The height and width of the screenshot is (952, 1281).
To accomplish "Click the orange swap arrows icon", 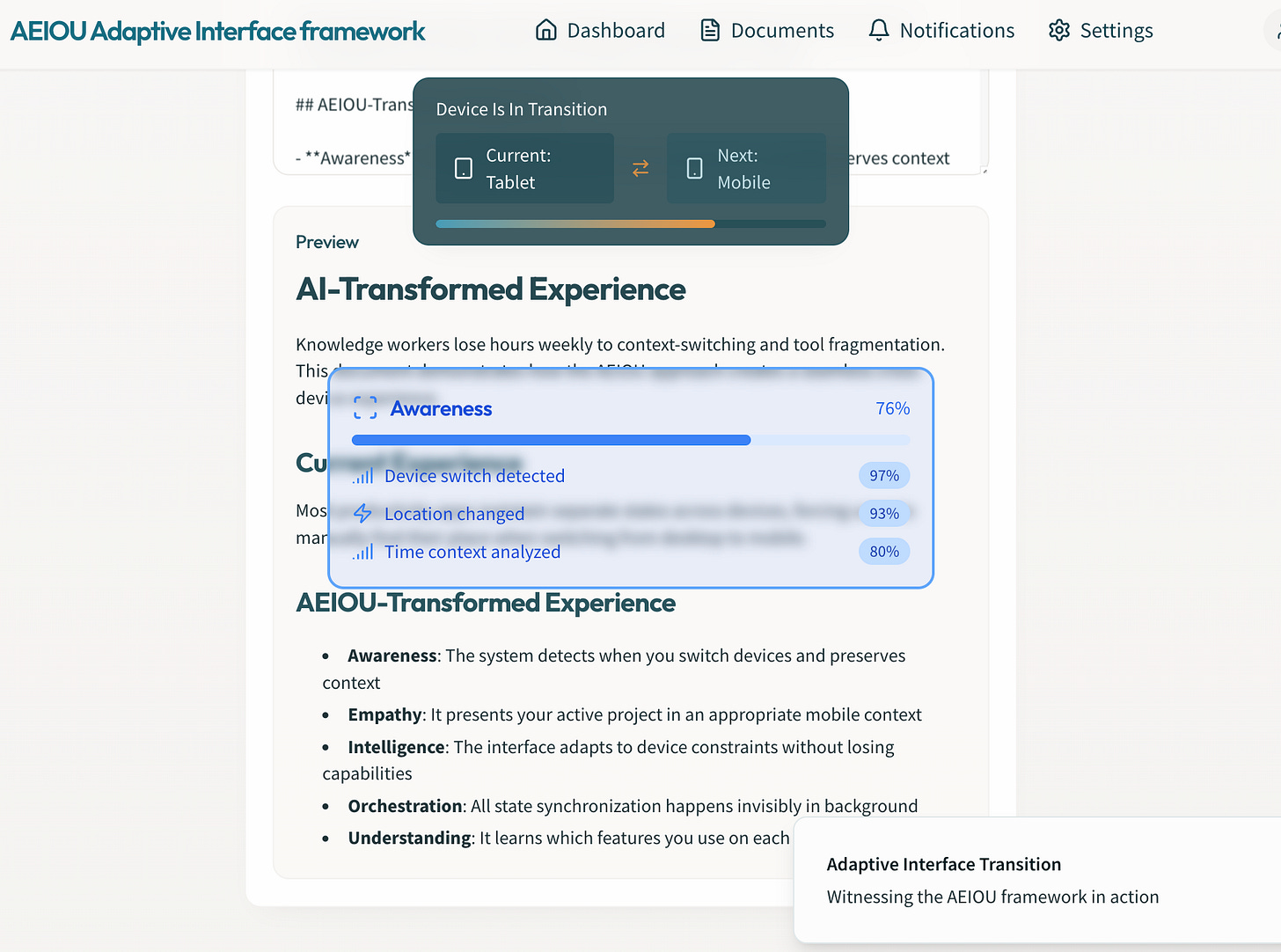I will 640,168.
